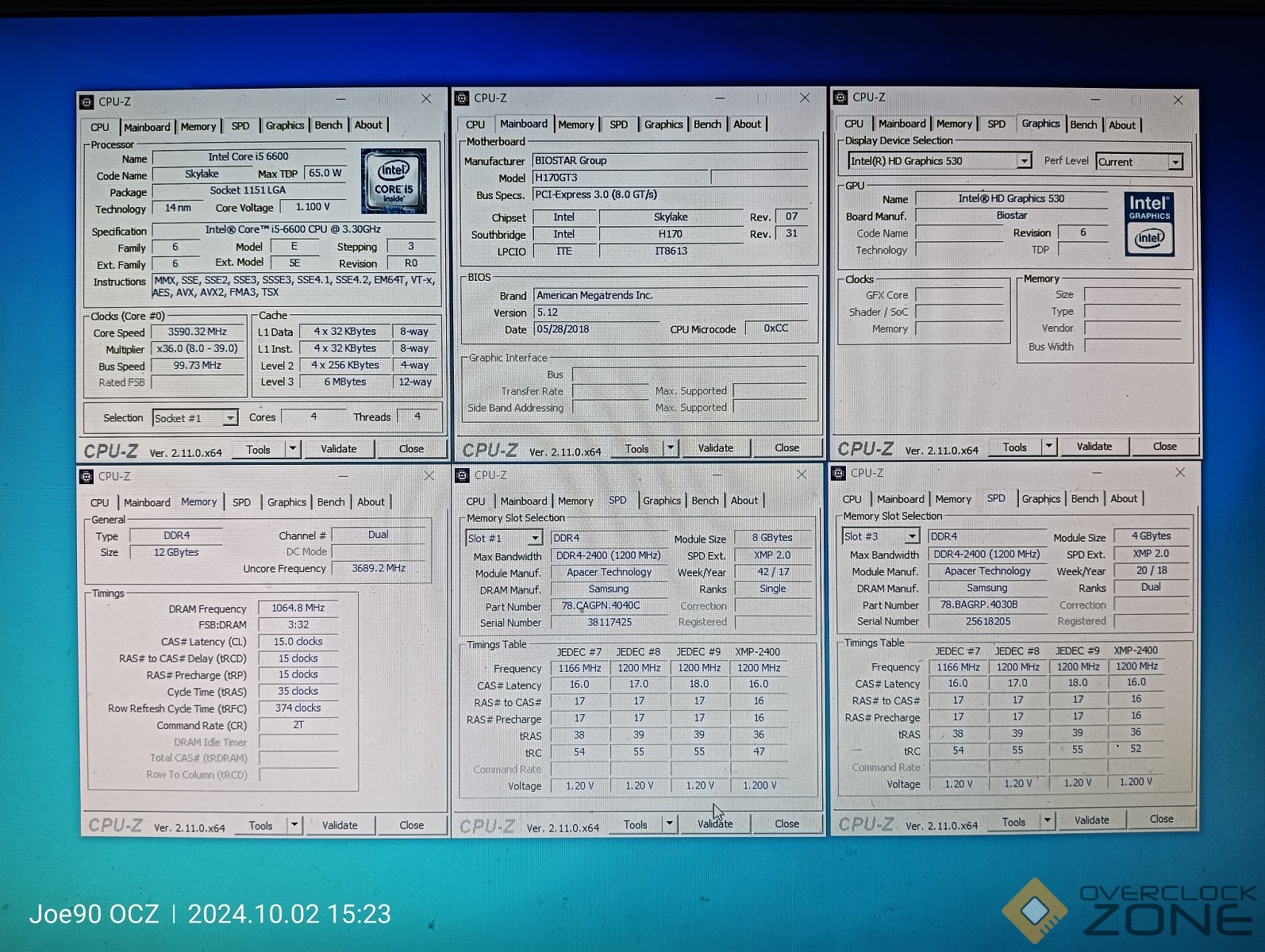Click the Part Number 78.BAGRP.4030B field

pyautogui.click(x=987, y=605)
